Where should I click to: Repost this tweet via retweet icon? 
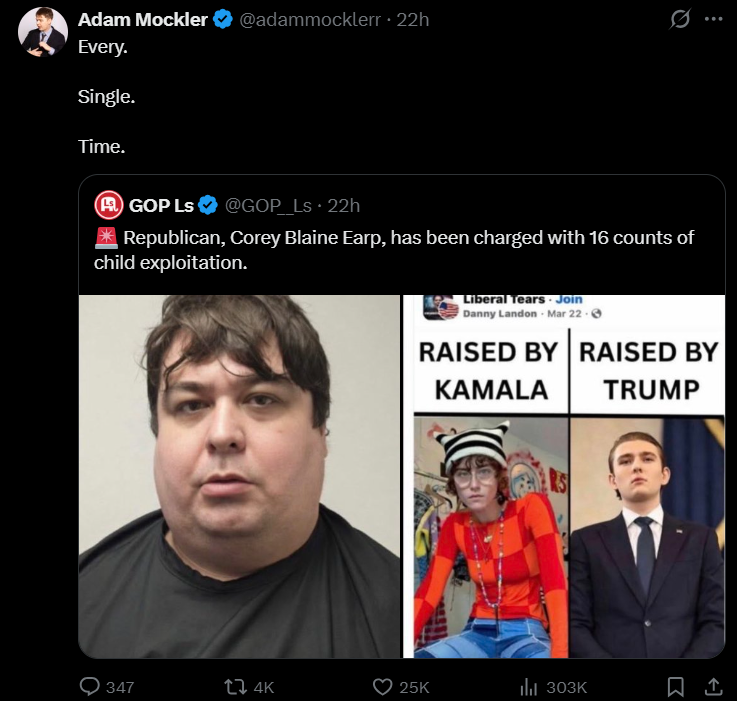tap(236, 687)
